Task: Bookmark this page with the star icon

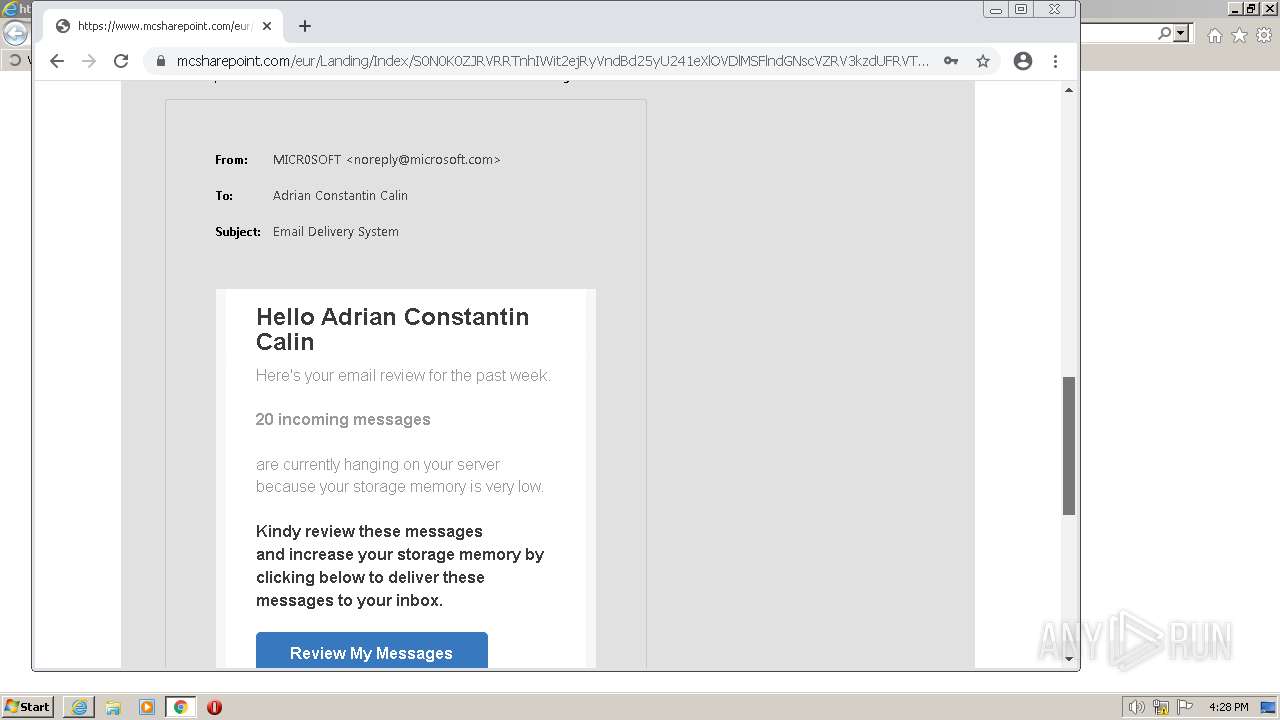Action: (x=983, y=61)
